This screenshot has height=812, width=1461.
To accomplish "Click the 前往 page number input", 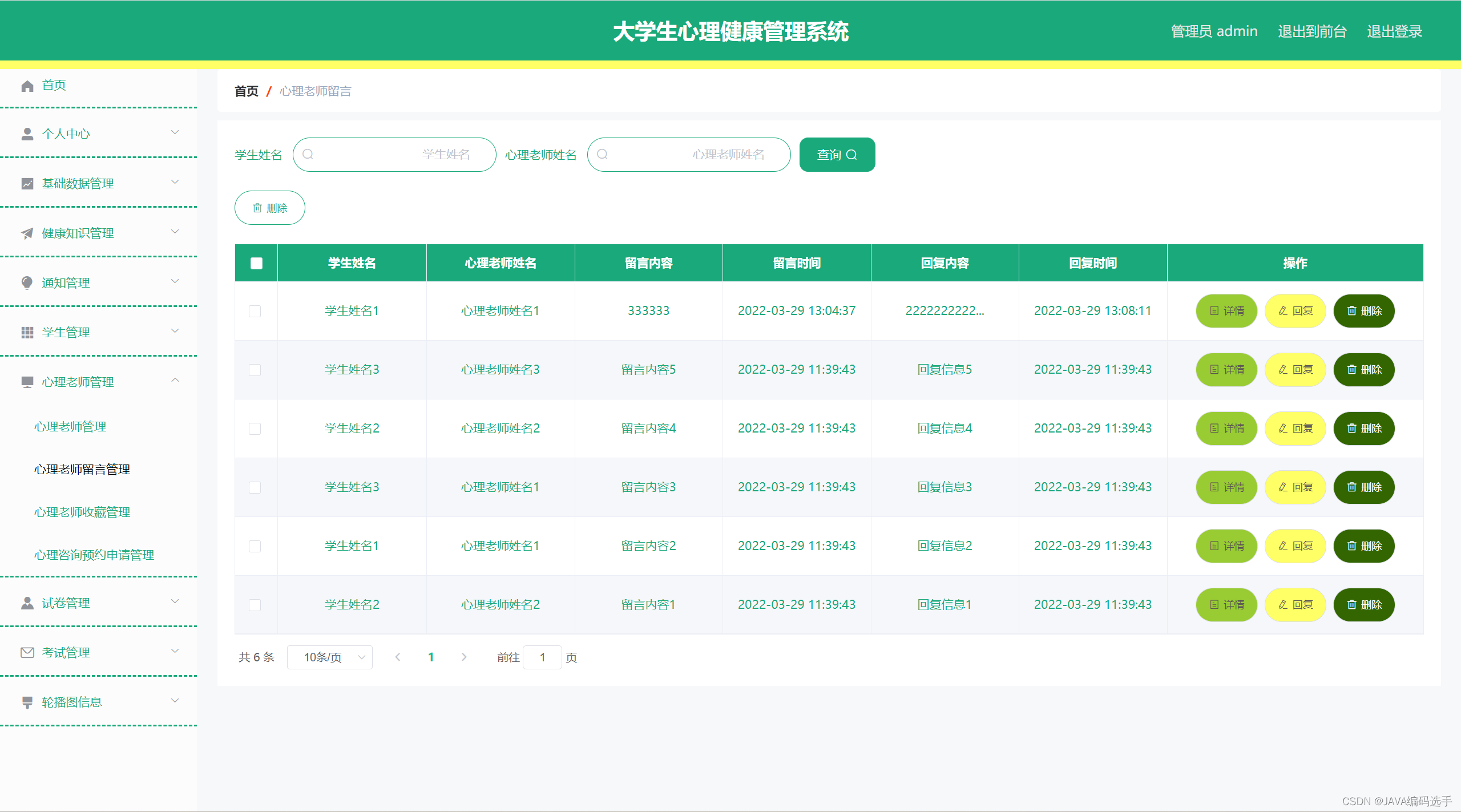I will pos(542,657).
